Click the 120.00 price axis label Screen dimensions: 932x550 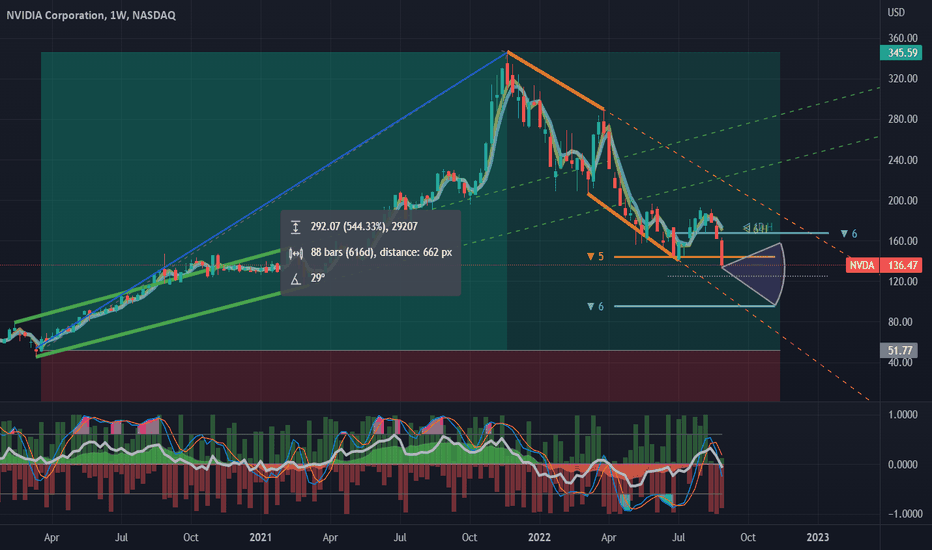903,281
